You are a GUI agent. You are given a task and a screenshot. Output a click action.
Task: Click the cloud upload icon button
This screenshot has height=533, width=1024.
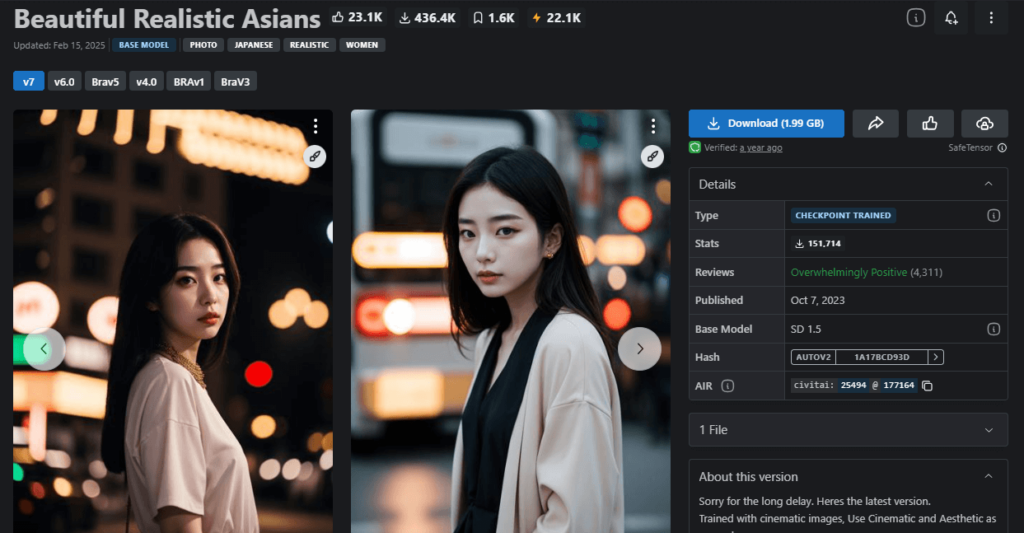click(984, 123)
